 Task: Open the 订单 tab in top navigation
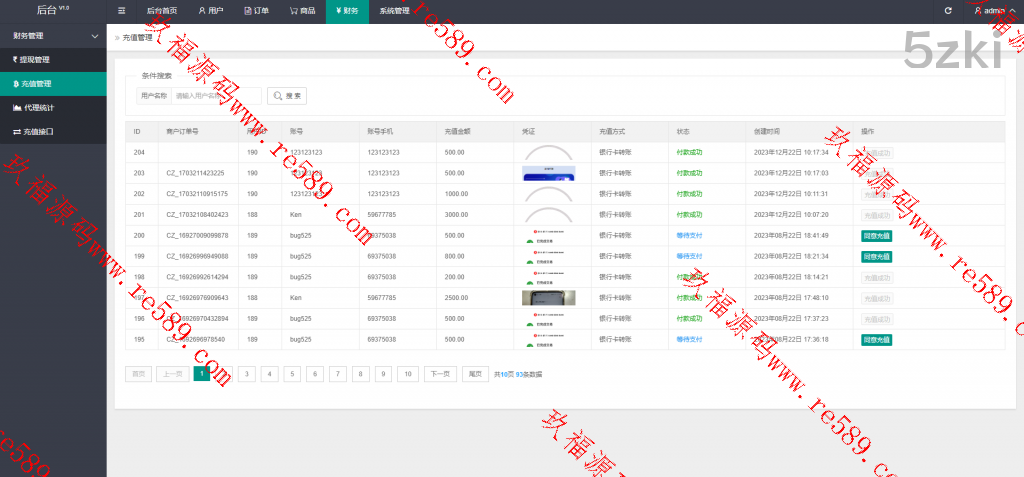click(256, 11)
